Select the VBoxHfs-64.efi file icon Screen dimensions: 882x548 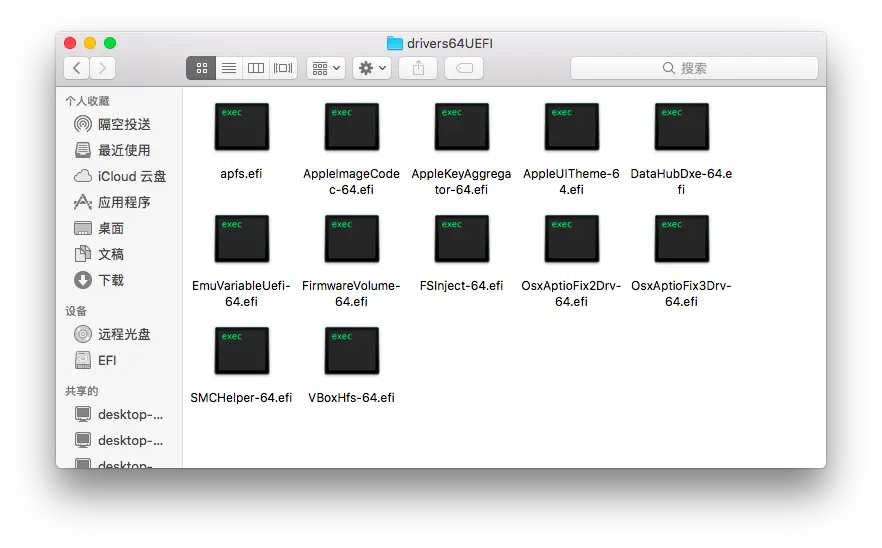click(352, 351)
